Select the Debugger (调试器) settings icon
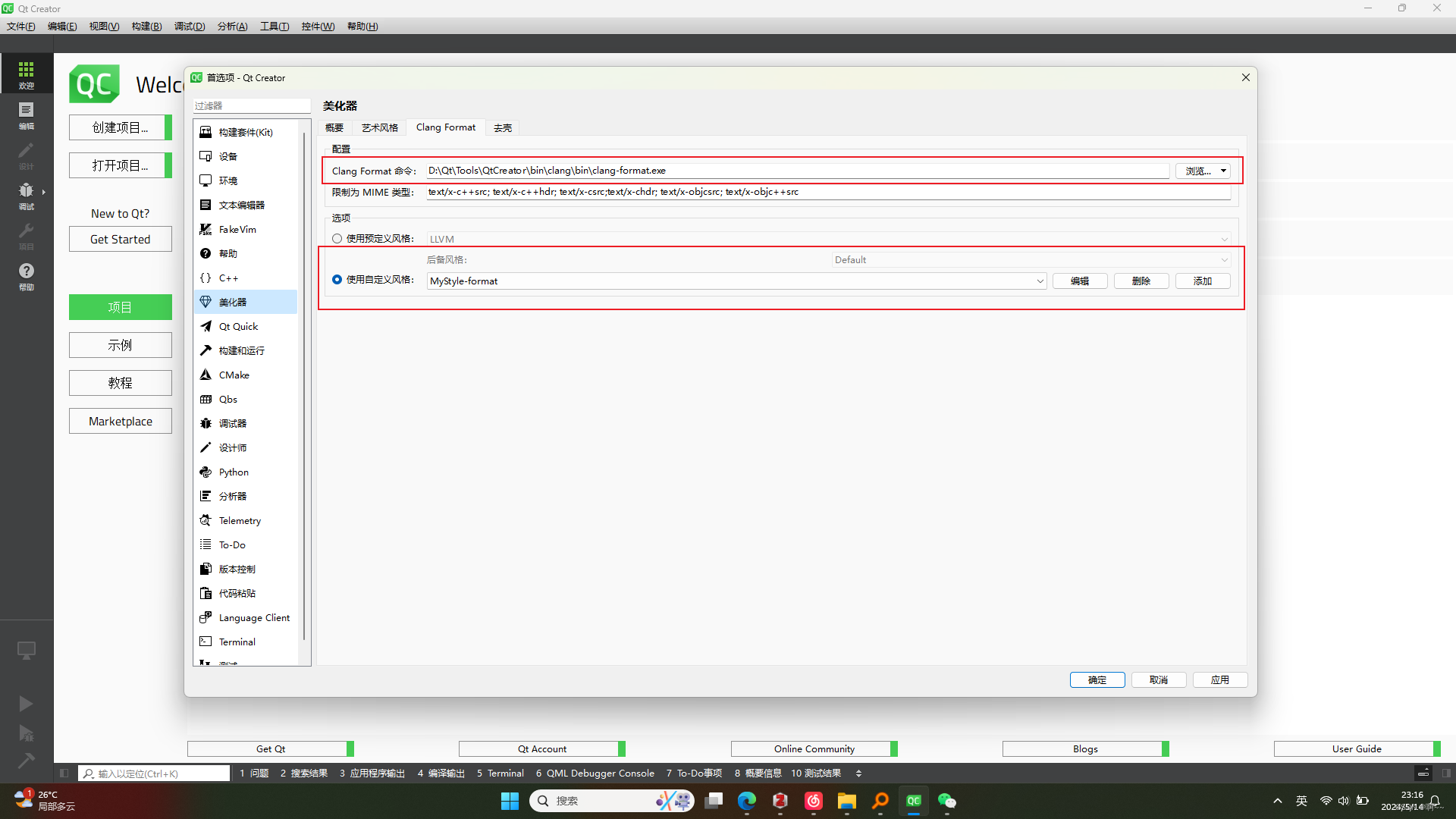 pos(206,423)
